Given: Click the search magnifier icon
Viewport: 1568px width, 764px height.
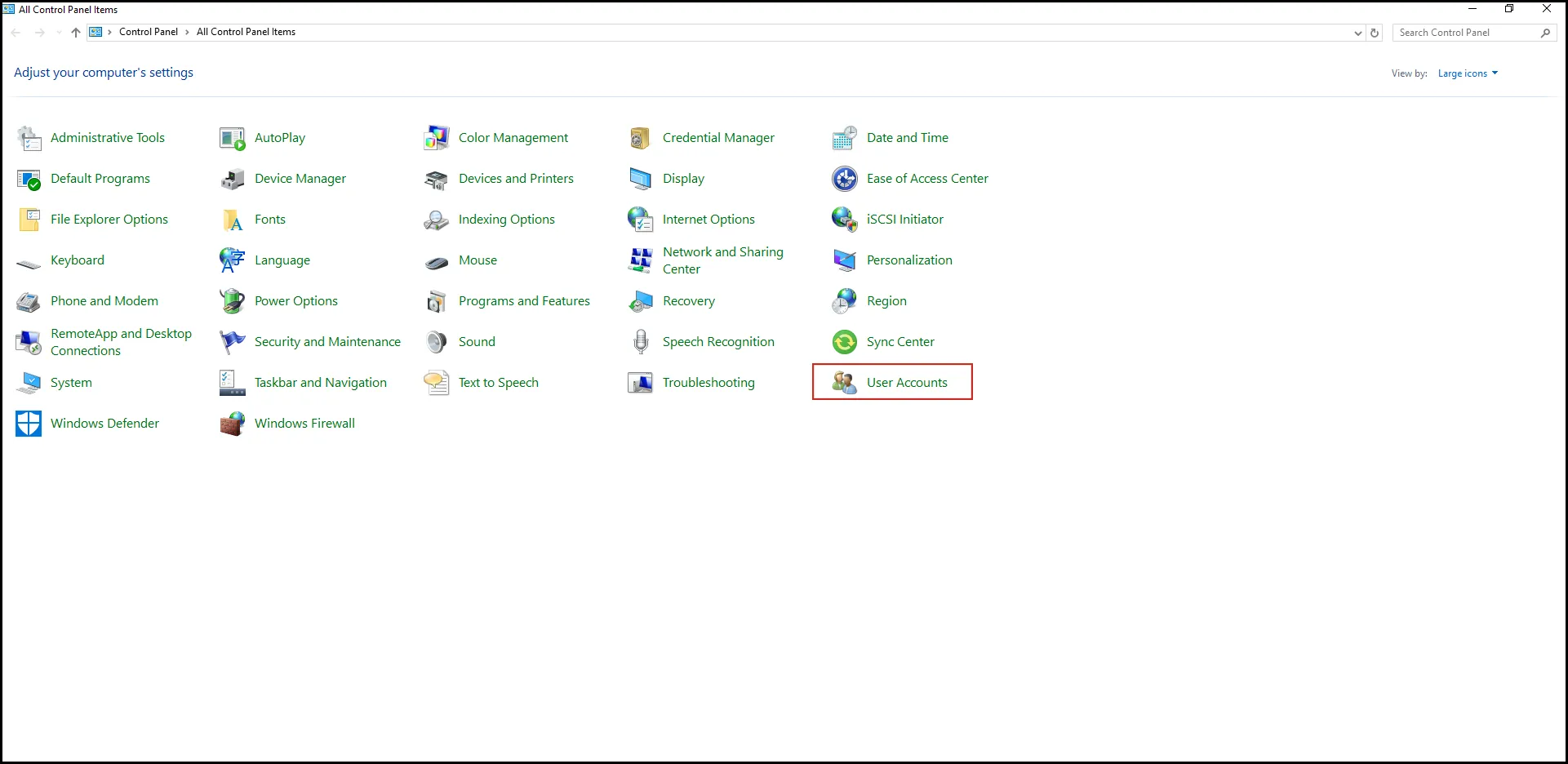Looking at the screenshot, I should [1545, 33].
